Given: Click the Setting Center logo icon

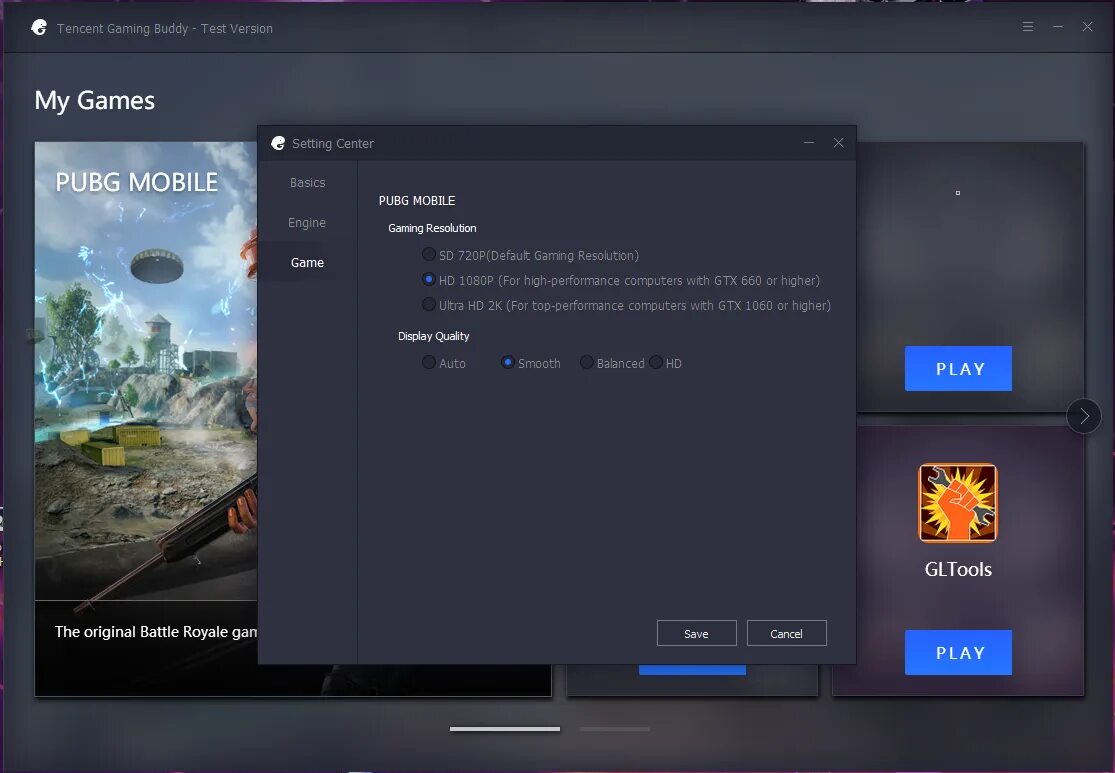Looking at the screenshot, I should point(278,143).
